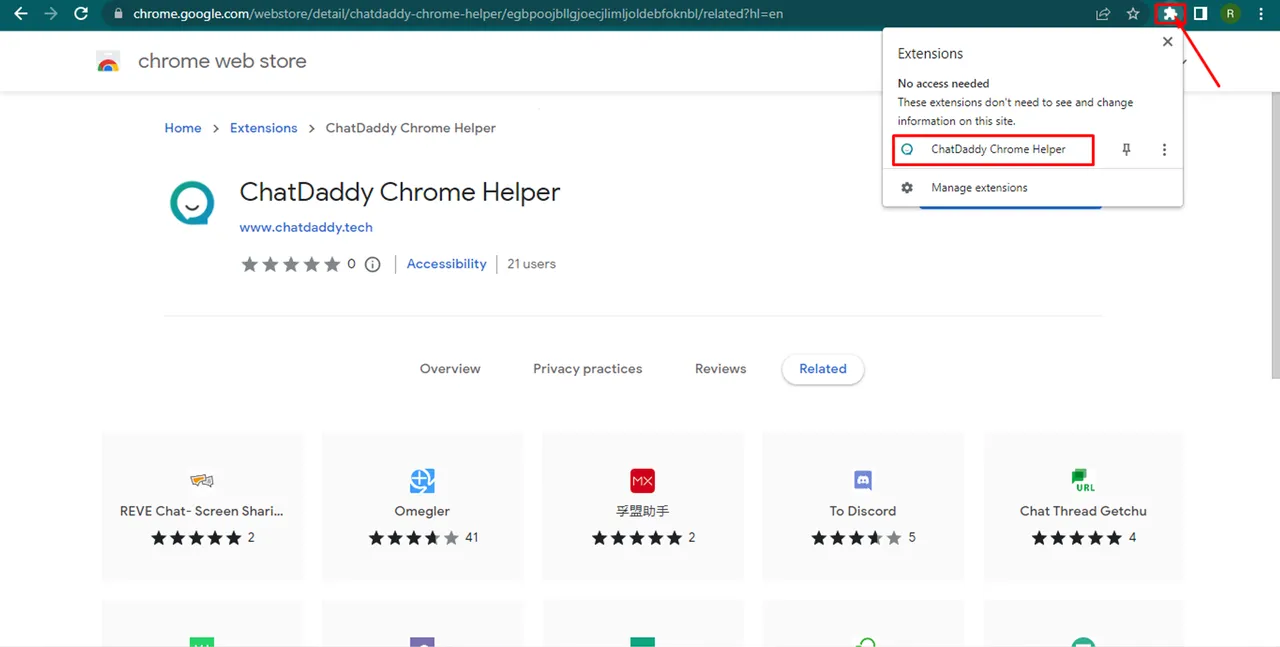Click Manage extensions in popup
The height and width of the screenshot is (647, 1280).
pos(978,188)
